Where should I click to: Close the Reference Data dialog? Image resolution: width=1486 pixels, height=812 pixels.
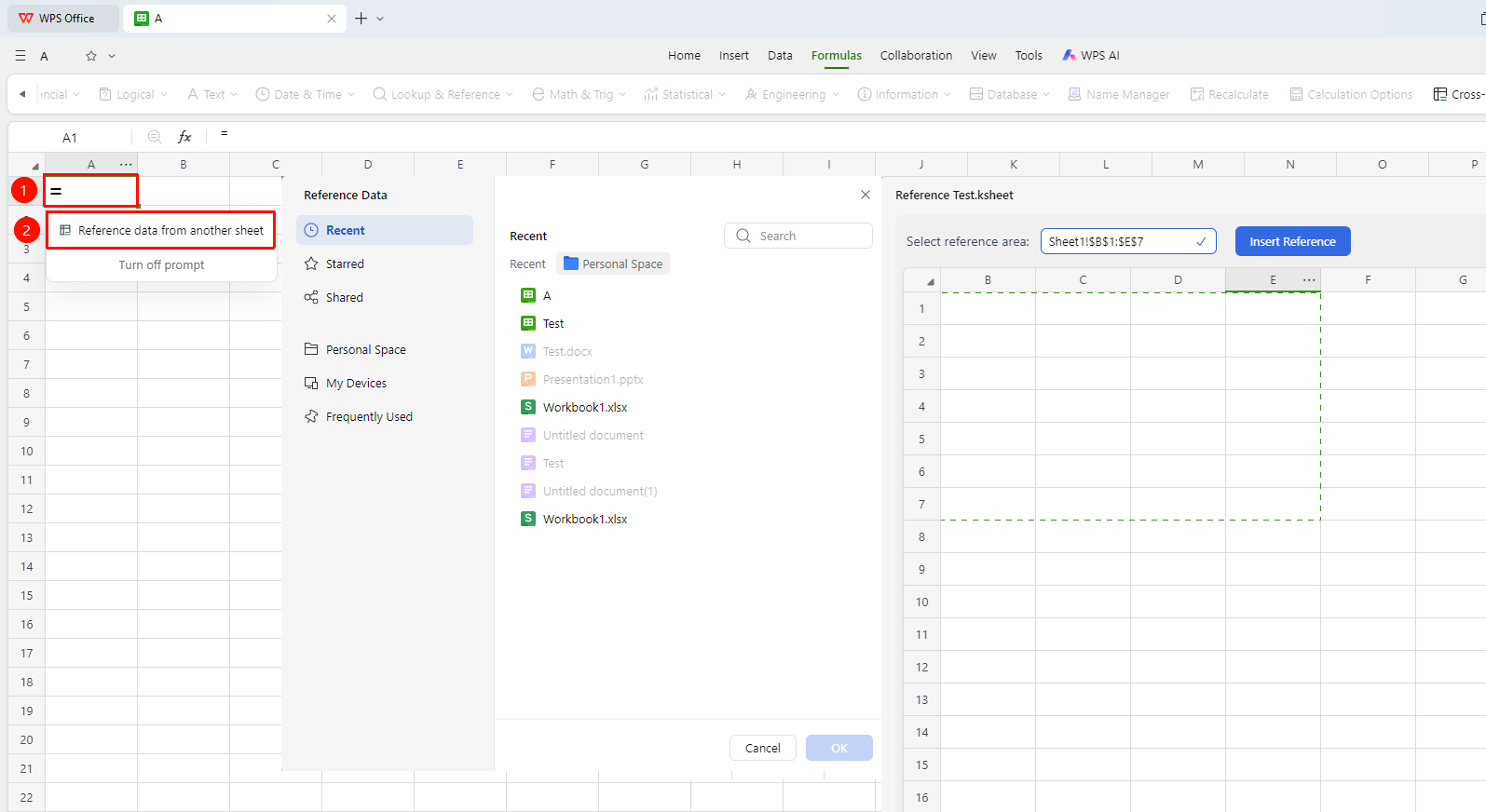(x=866, y=195)
